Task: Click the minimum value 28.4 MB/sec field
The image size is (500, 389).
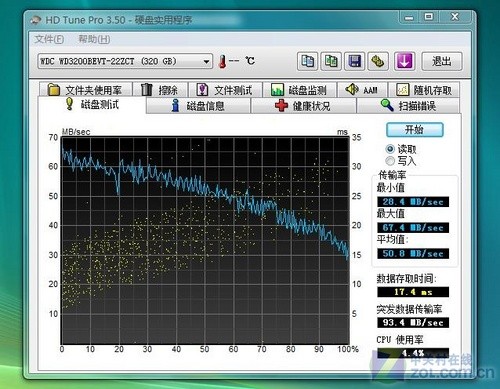Action: (x=413, y=202)
